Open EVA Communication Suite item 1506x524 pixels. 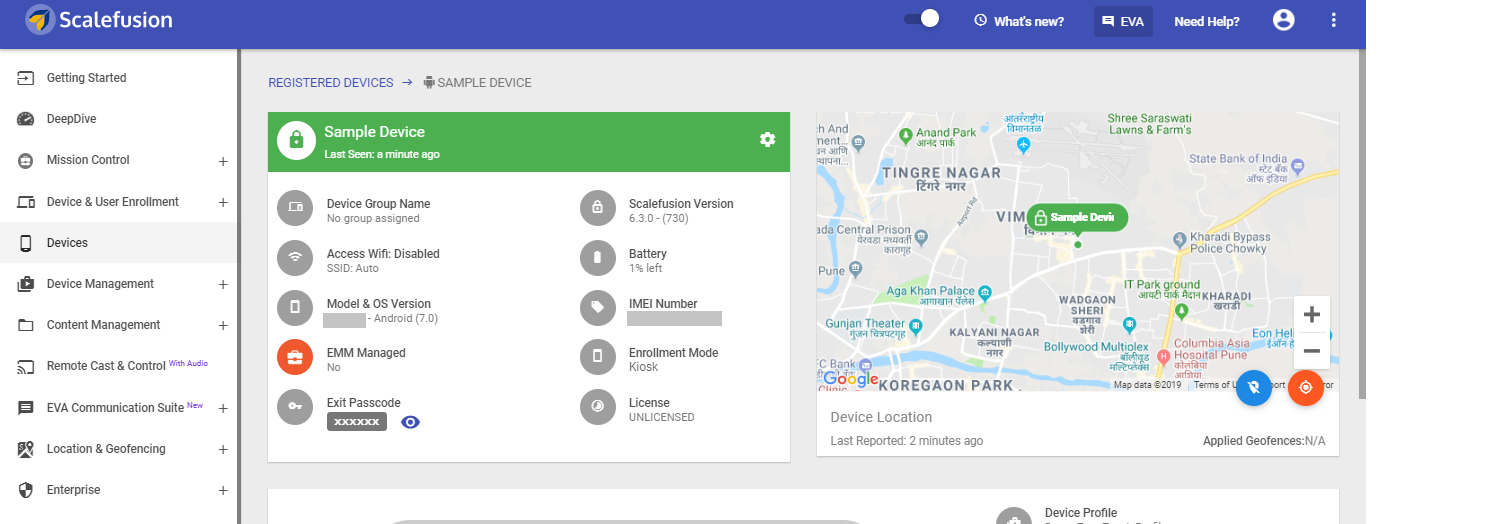click(115, 408)
